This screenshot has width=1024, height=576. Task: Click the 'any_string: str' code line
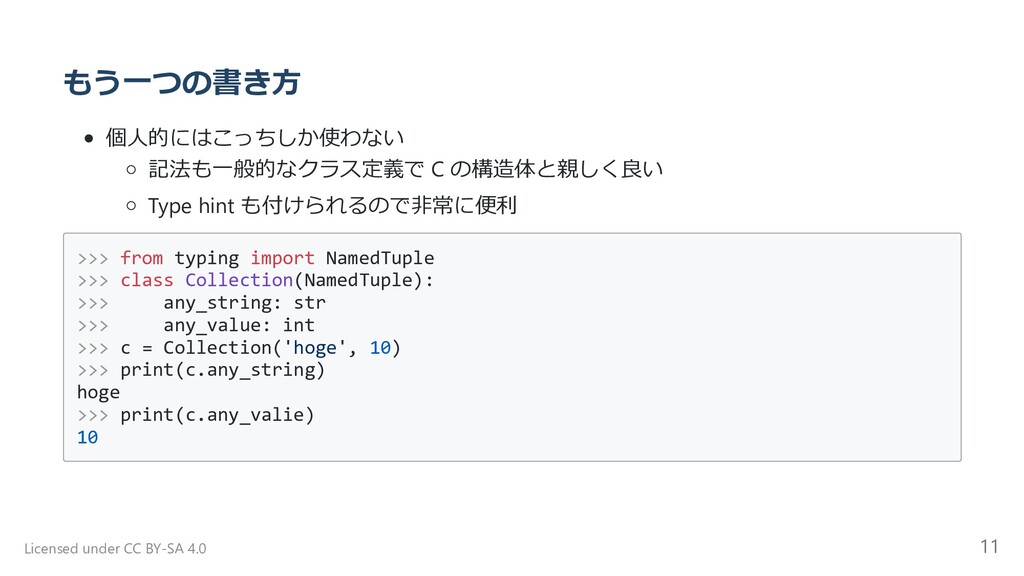coord(244,302)
